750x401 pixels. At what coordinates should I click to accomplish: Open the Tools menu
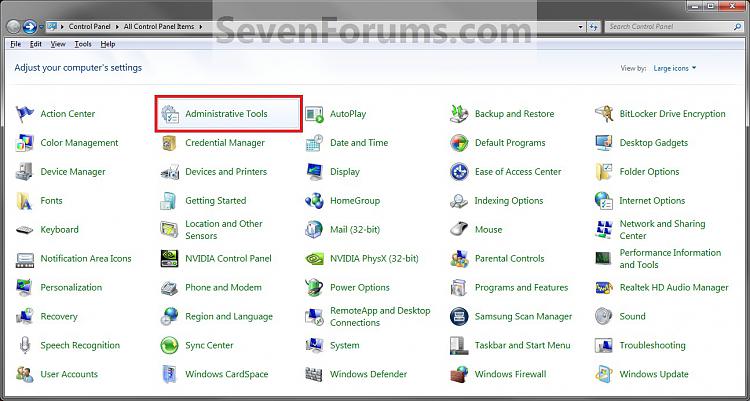pyautogui.click(x=83, y=44)
